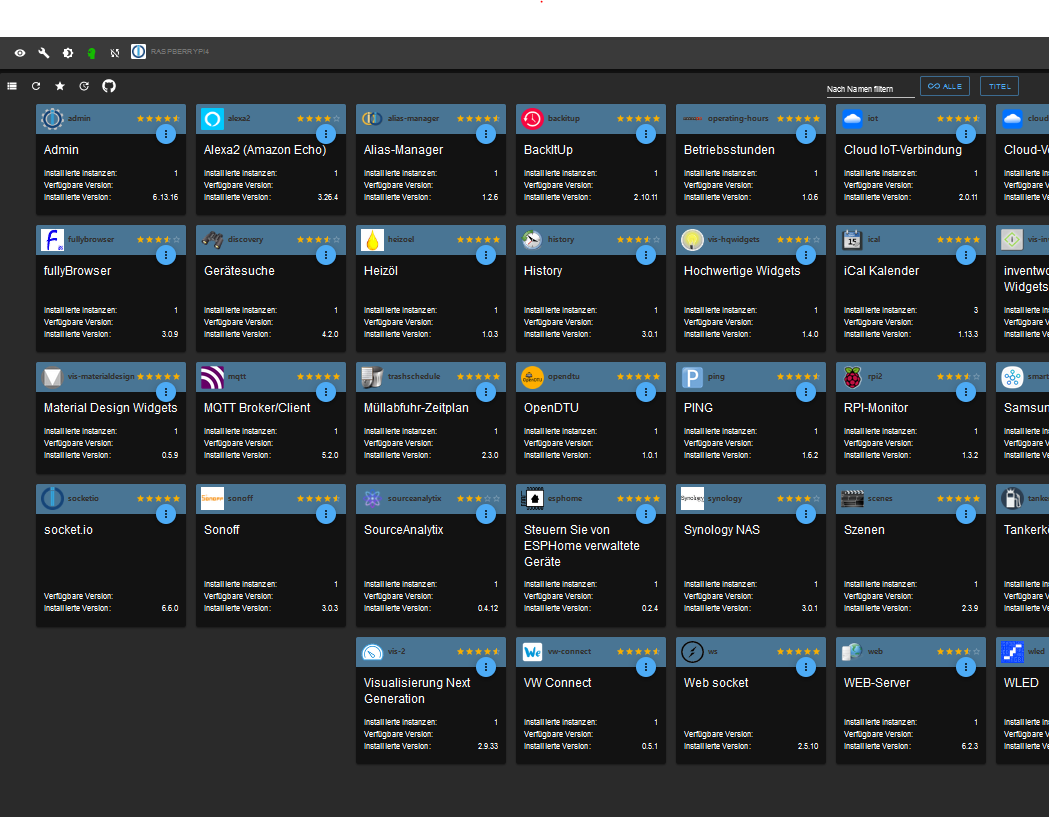Click the ioBroker logo beside RASPBERRYPI4
This screenshot has width=1049, height=817.
[x=138, y=52]
